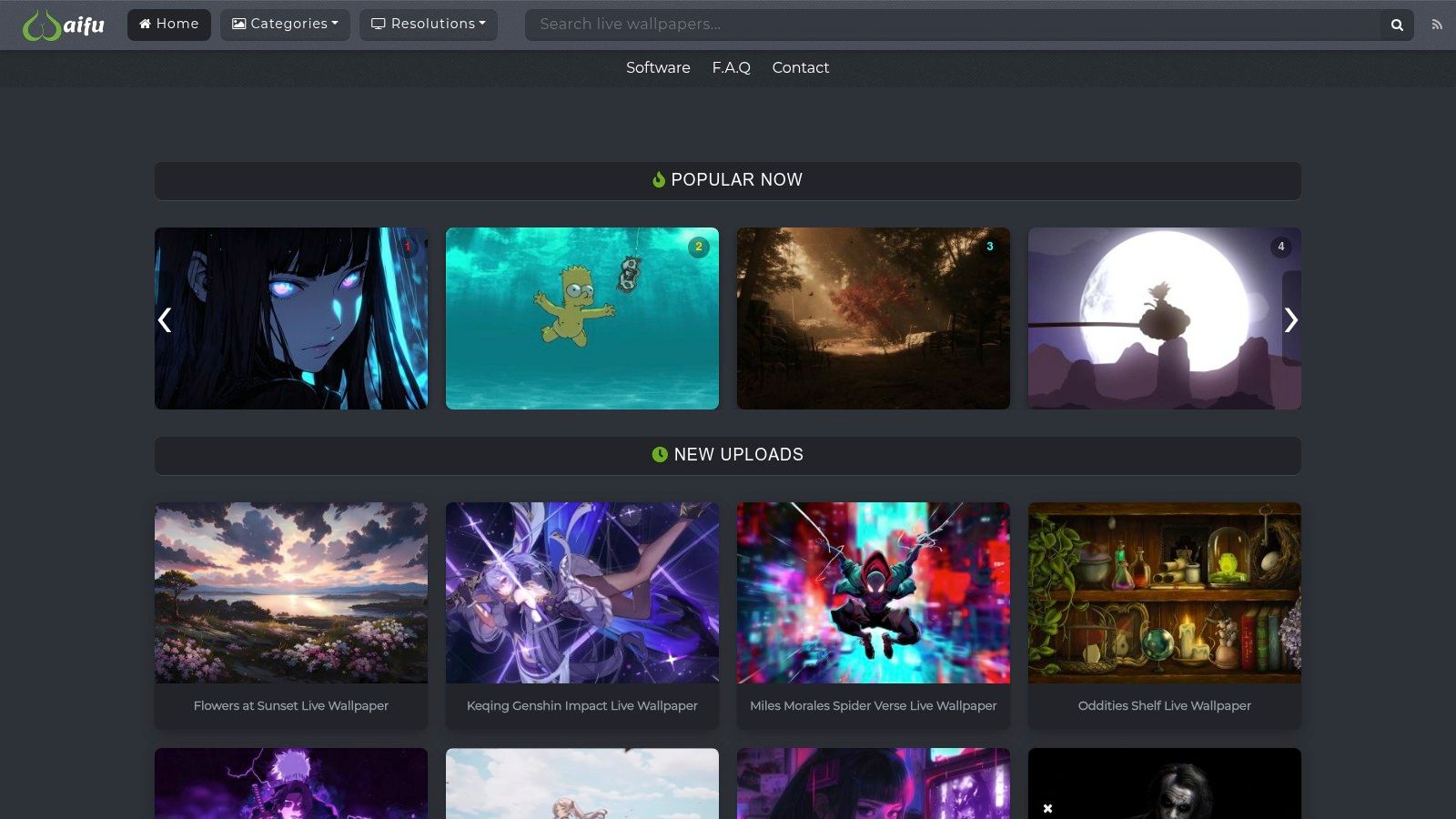The height and width of the screenshot is (819, 1456).
Task: Open the autumn forest wallpaper ranked 3
Action: (x=874, y=318)
